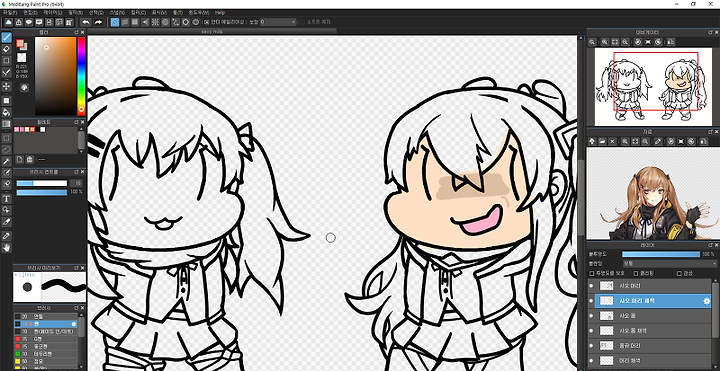Image resolution: width=720 pixels, height=371 pixels.
Task: Click the X icon in Reference toolbar
Action: pyautogui.click(x=612, y=141)
